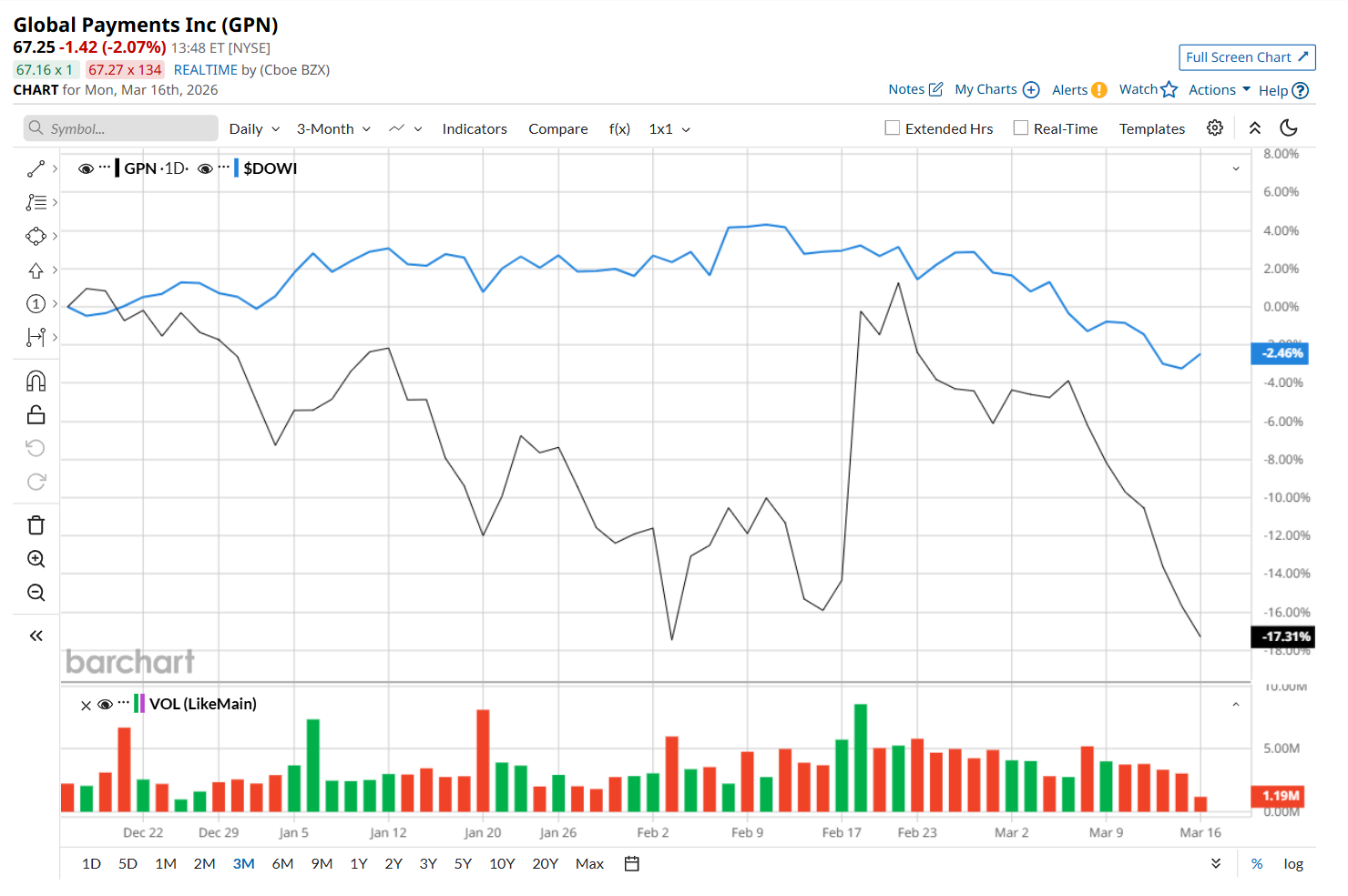
Task: Open Alerts for GPN
Action: [x=1079, y=89]
